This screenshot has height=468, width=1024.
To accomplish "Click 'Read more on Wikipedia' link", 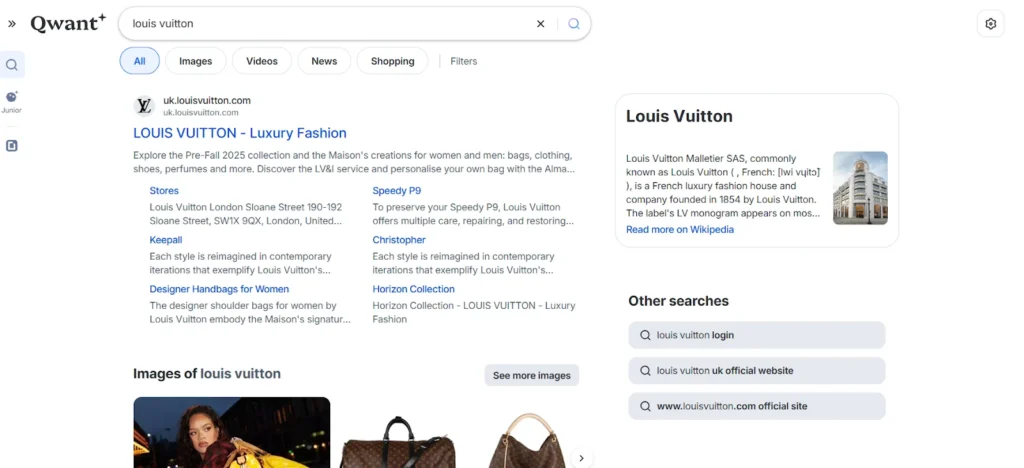I will [680, 229].
